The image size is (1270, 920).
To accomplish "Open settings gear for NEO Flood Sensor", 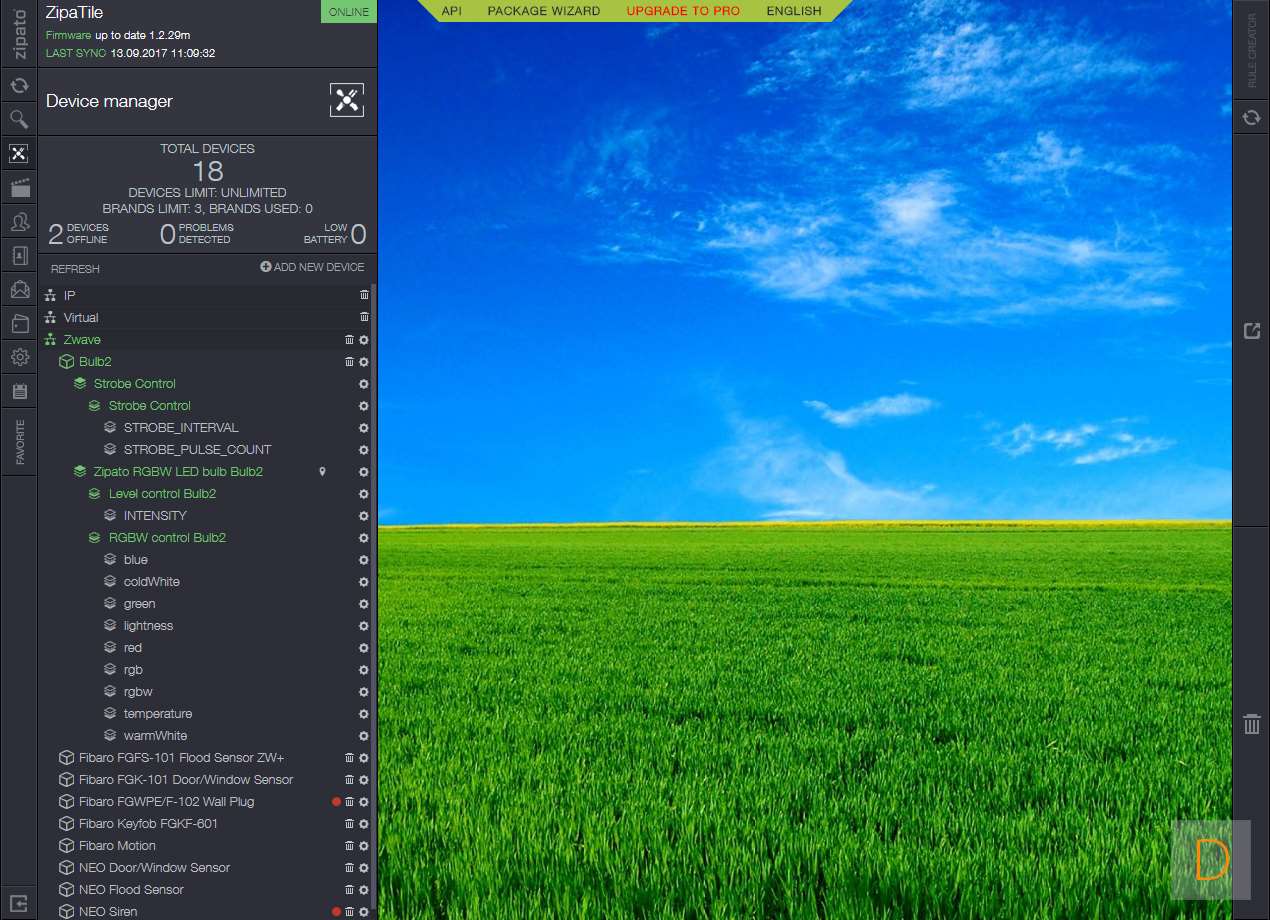I will coord(364,890).
